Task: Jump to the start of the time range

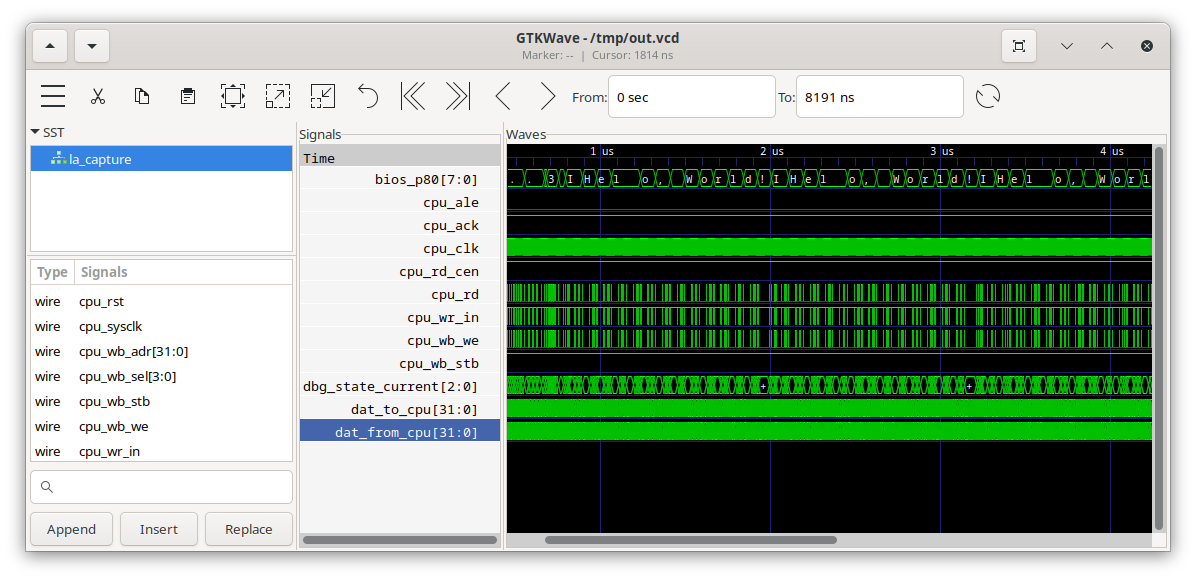Action: point(413,96)
